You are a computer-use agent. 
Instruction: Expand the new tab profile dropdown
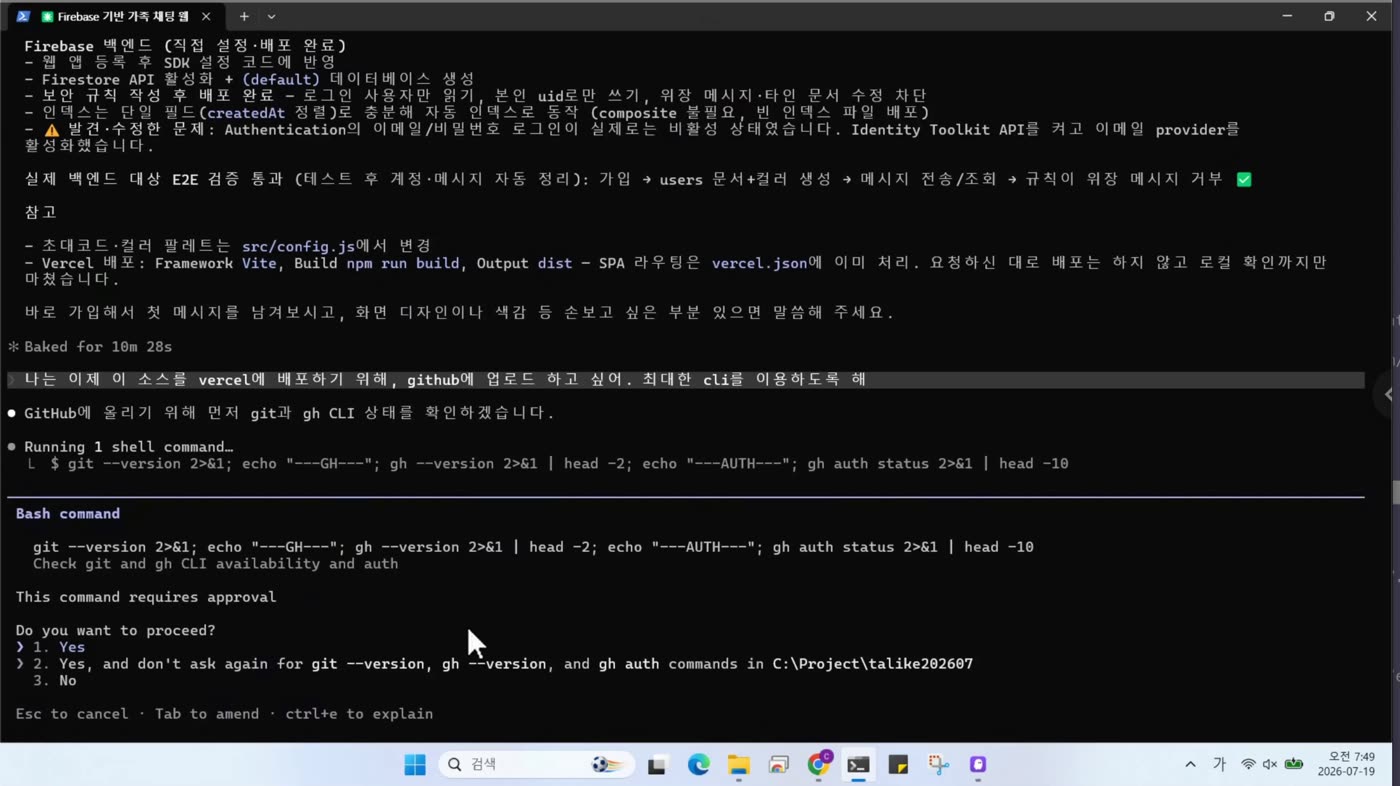coord(271,16)
